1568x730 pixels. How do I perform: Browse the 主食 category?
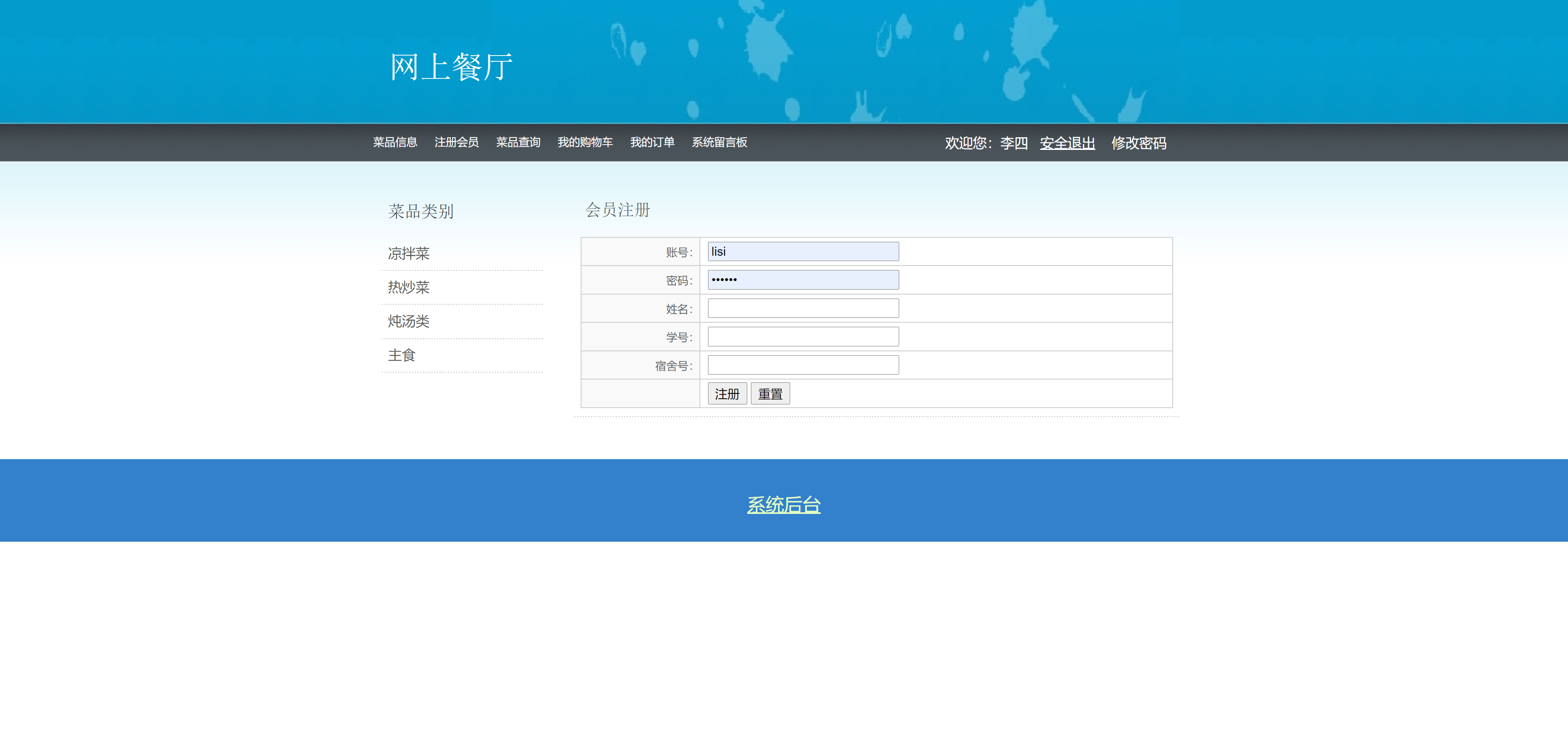click(401, 355)
